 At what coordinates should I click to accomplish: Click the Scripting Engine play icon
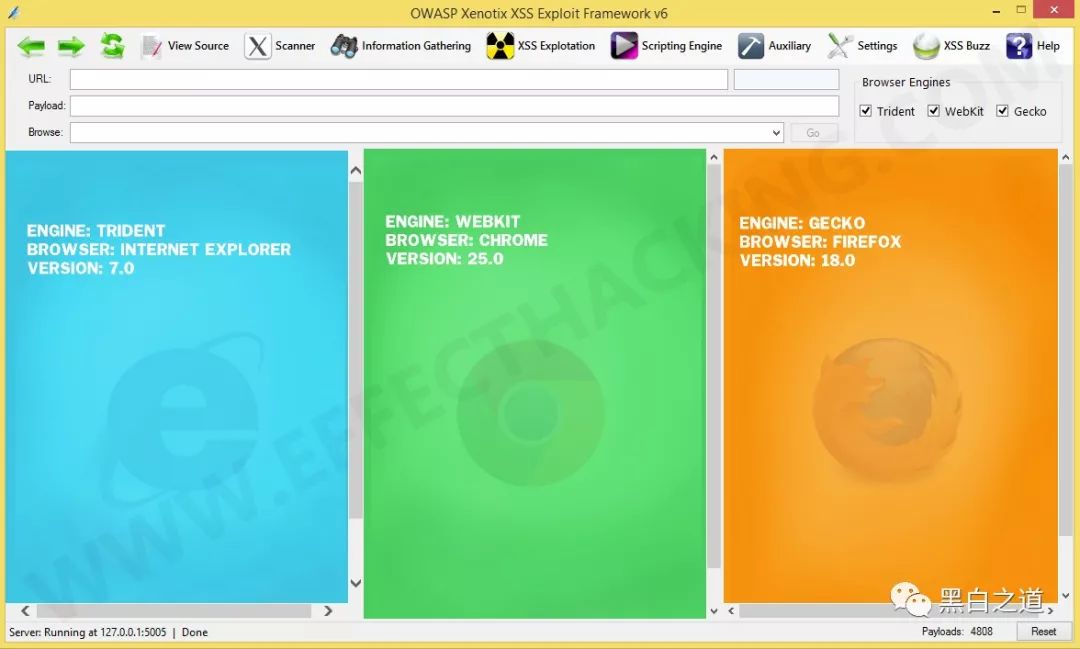[624, 46]
